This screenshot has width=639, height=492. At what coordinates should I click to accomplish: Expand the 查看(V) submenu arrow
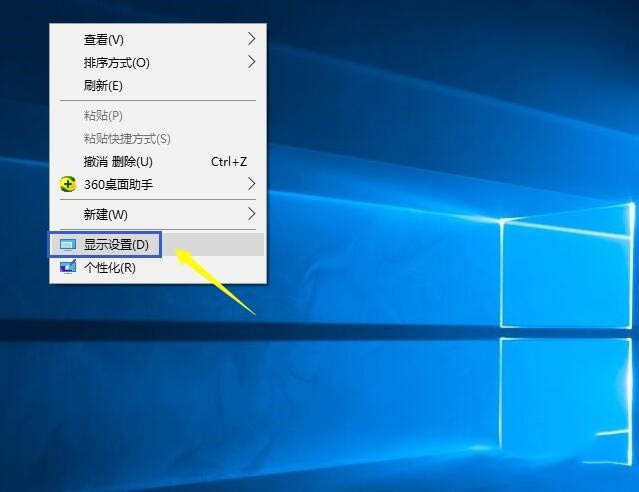[x=251, y=39]
